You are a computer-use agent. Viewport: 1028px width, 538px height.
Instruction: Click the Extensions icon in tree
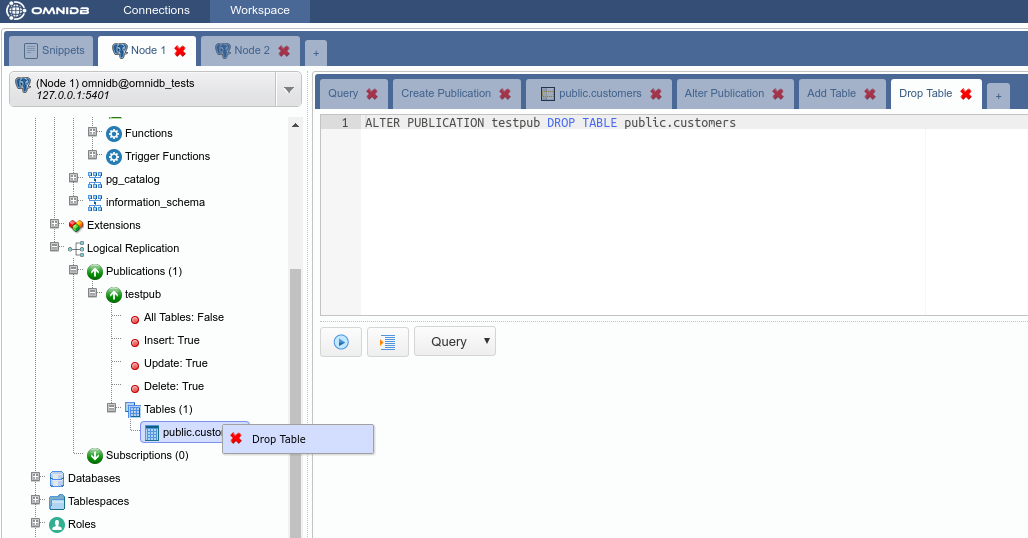point(76,226)
